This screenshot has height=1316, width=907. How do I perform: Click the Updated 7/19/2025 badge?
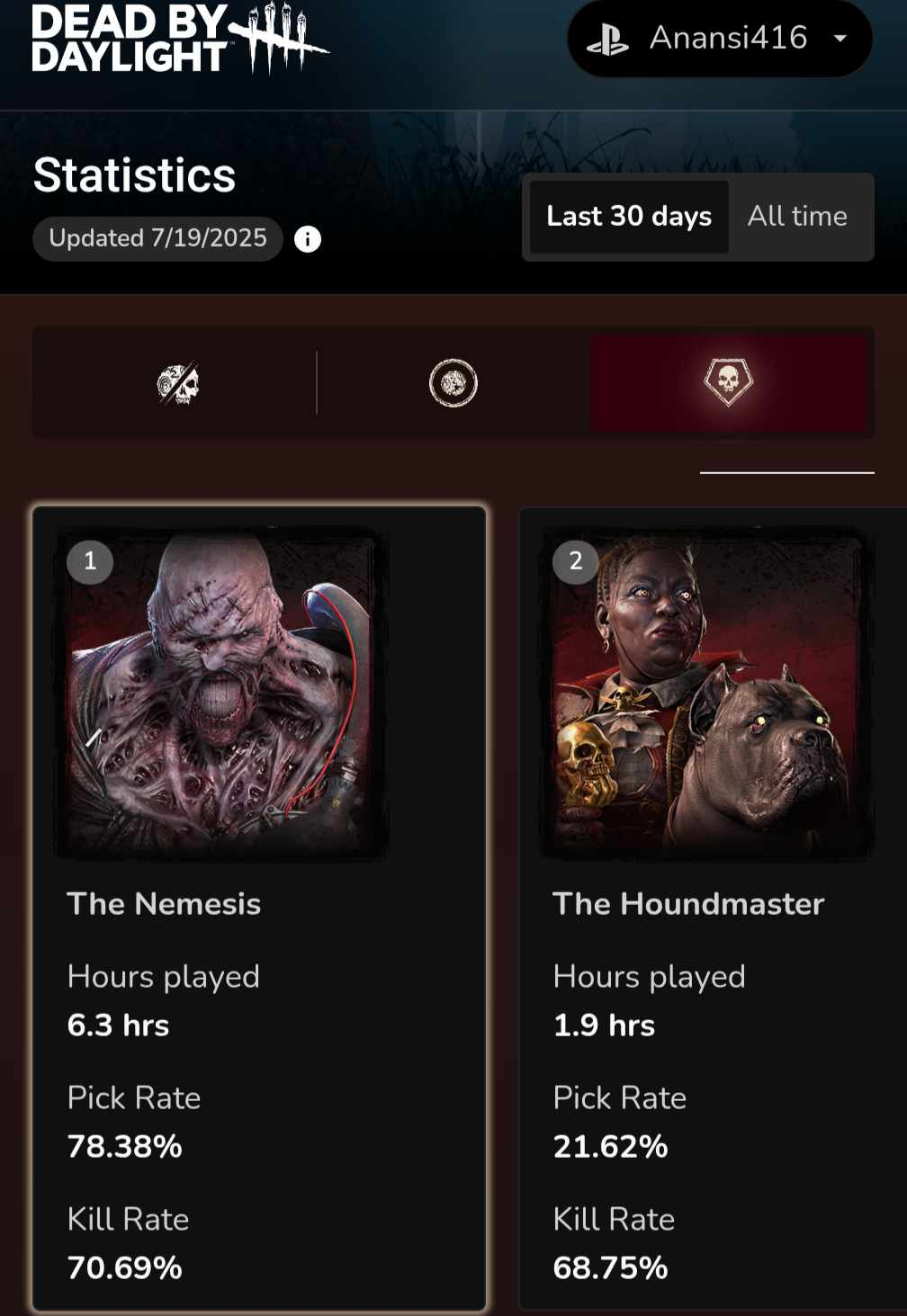[158, 238]
